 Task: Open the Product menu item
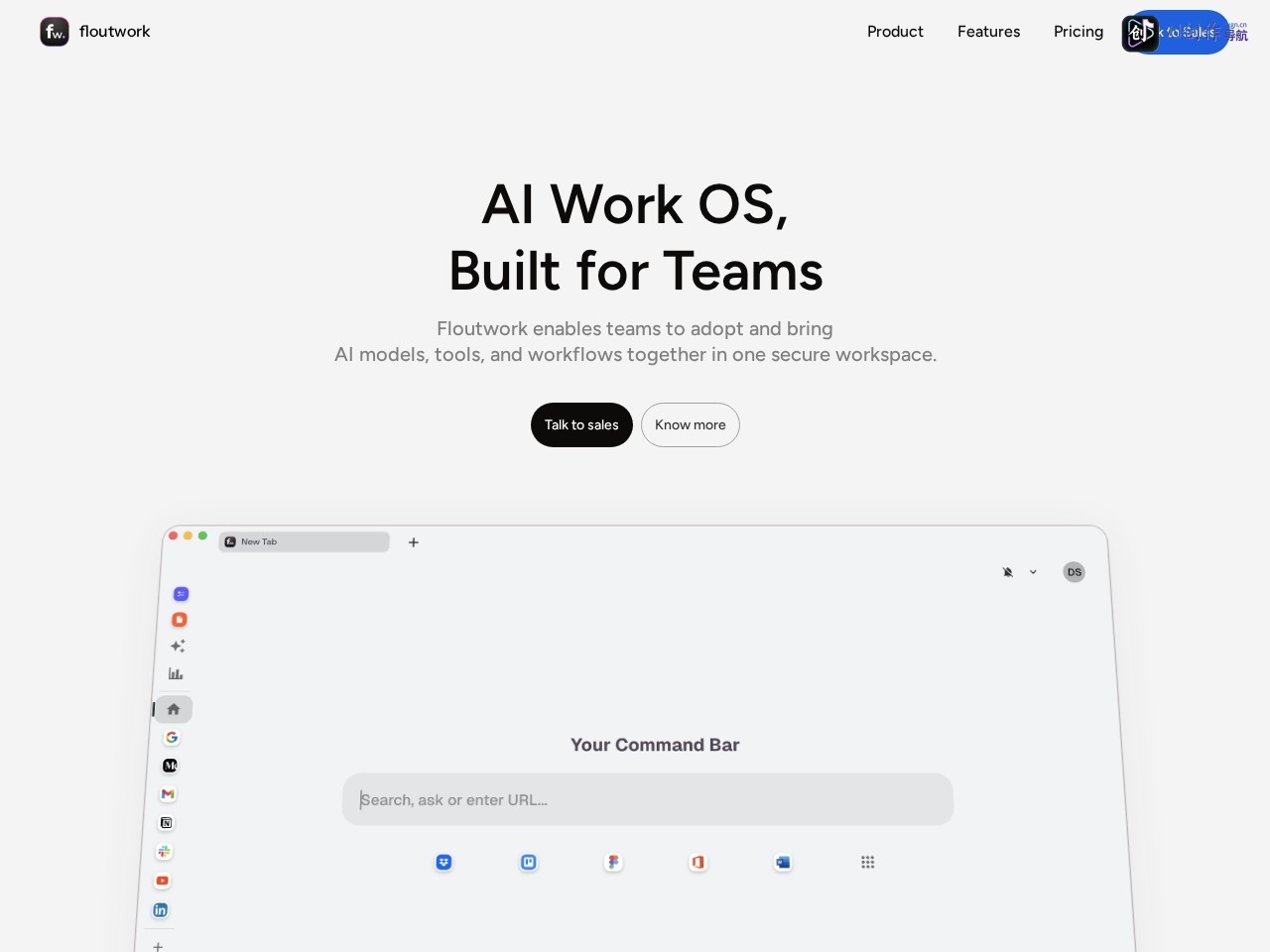tap(895, 32)
